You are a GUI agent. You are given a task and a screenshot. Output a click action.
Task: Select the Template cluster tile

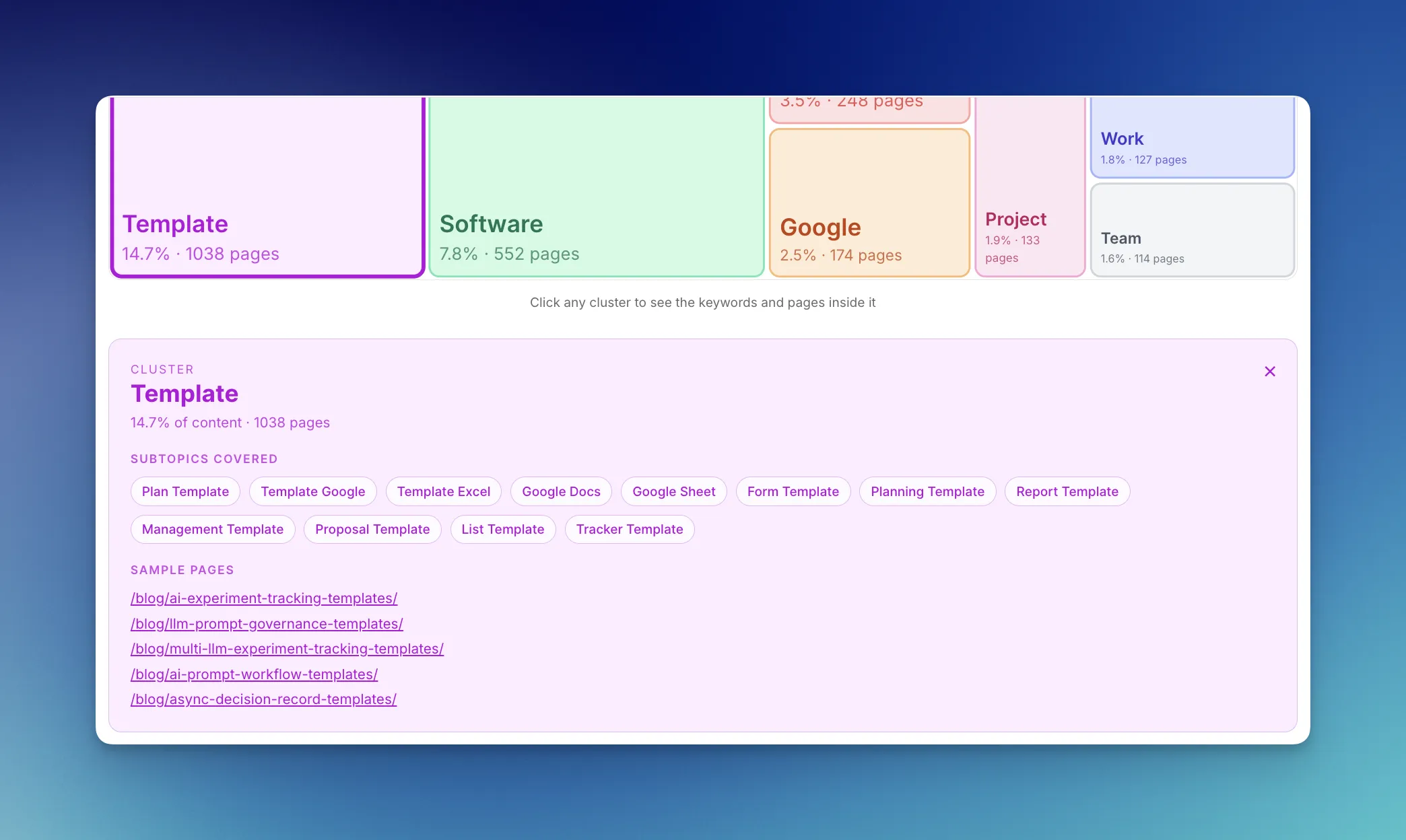click(x=267, y=188)
